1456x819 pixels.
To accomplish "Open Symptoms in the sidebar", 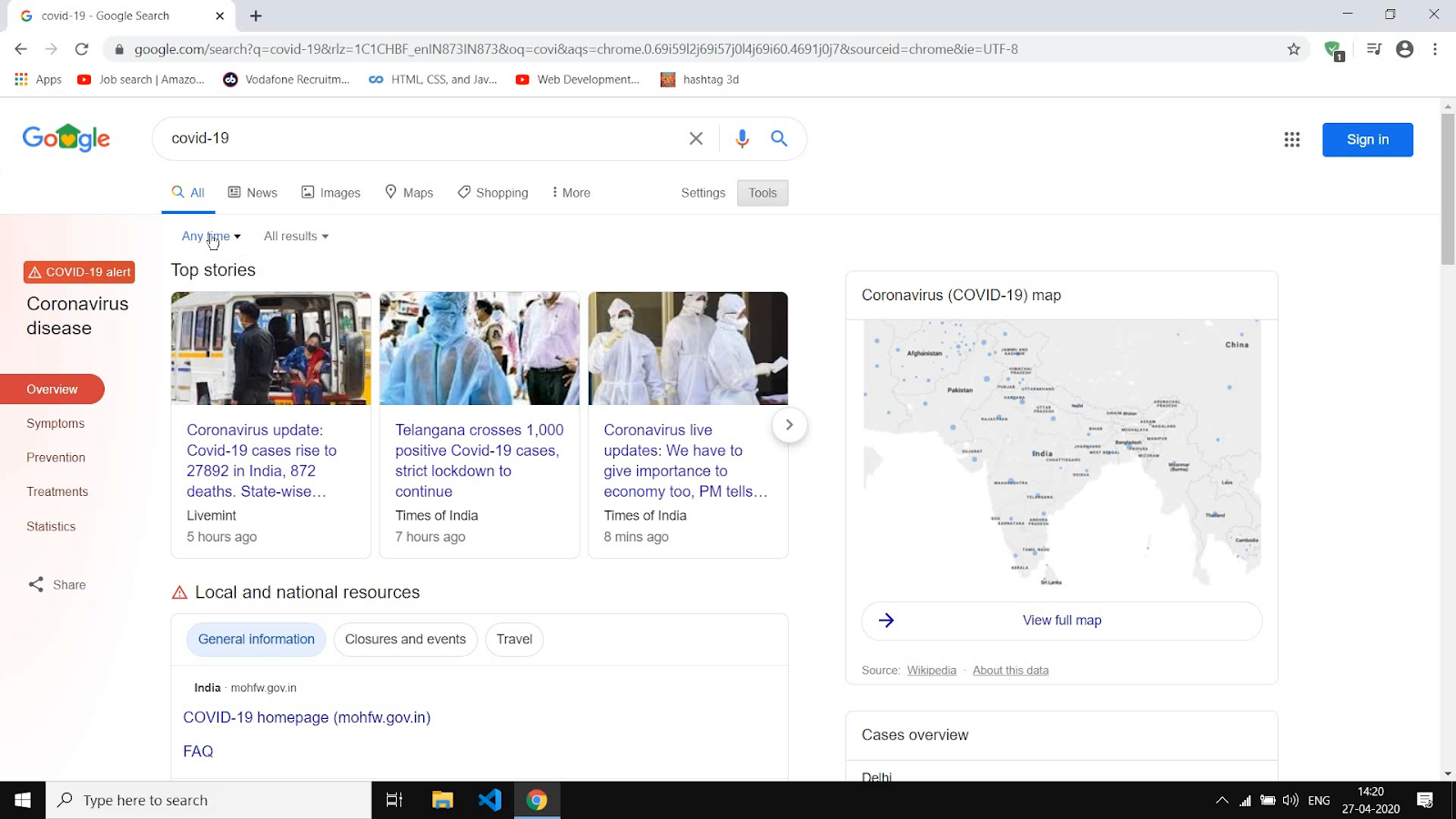I will [56, 423].
